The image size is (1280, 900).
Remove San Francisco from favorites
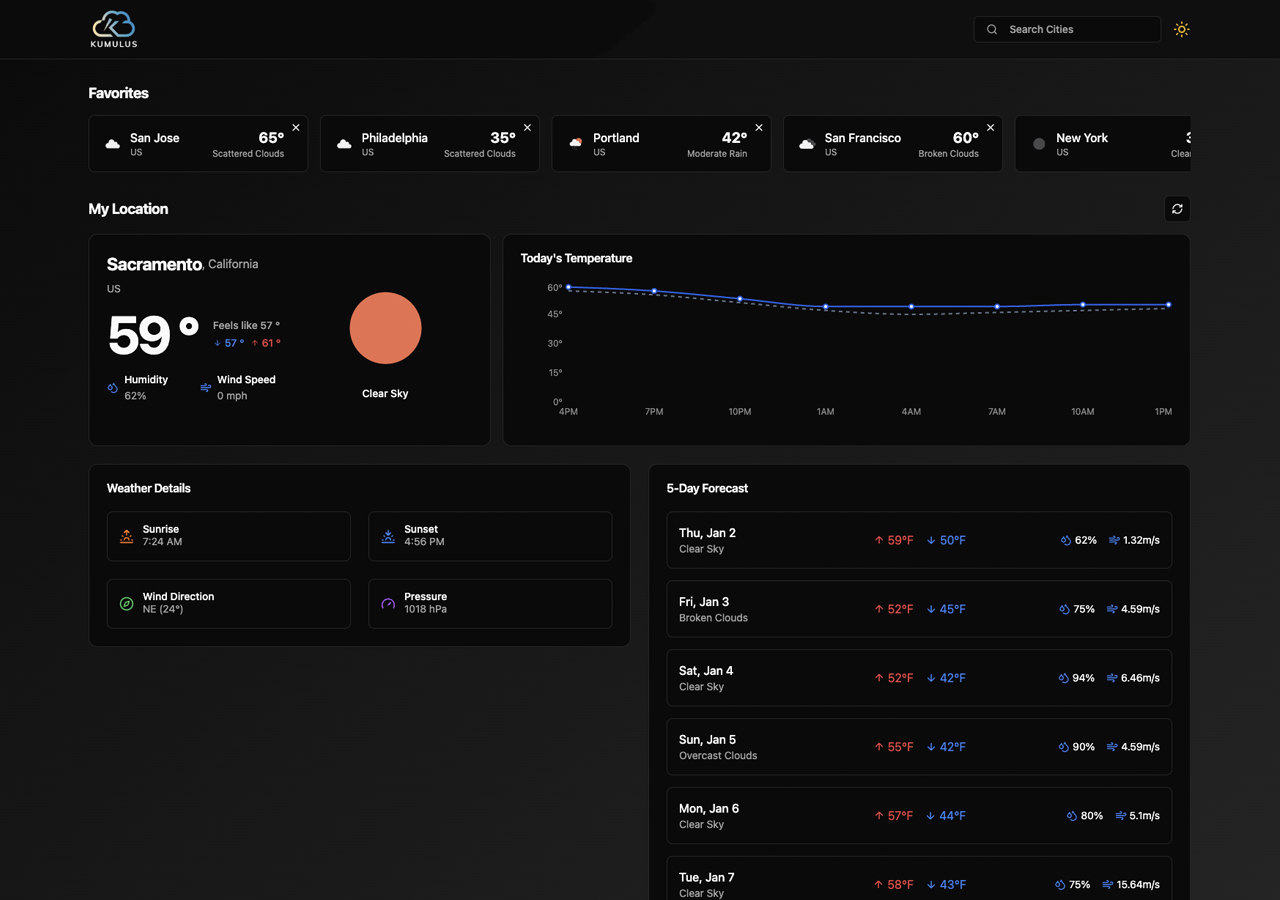[990, 128]
